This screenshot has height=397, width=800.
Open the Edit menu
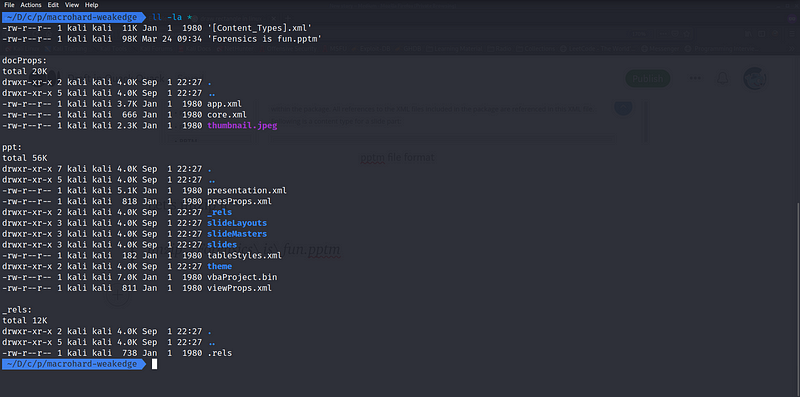click(53, 5)
